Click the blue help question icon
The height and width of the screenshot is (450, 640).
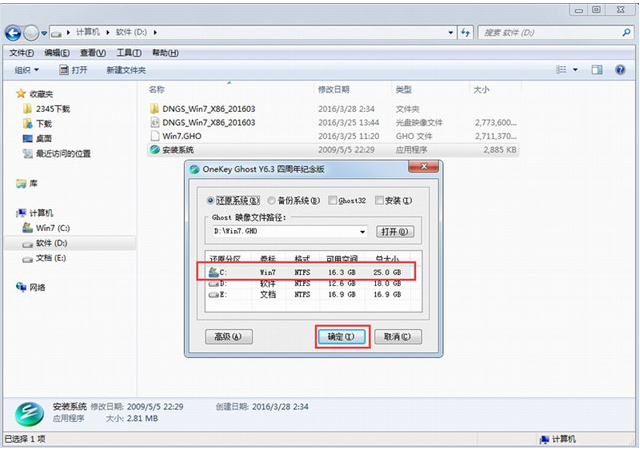pos(620,70)
